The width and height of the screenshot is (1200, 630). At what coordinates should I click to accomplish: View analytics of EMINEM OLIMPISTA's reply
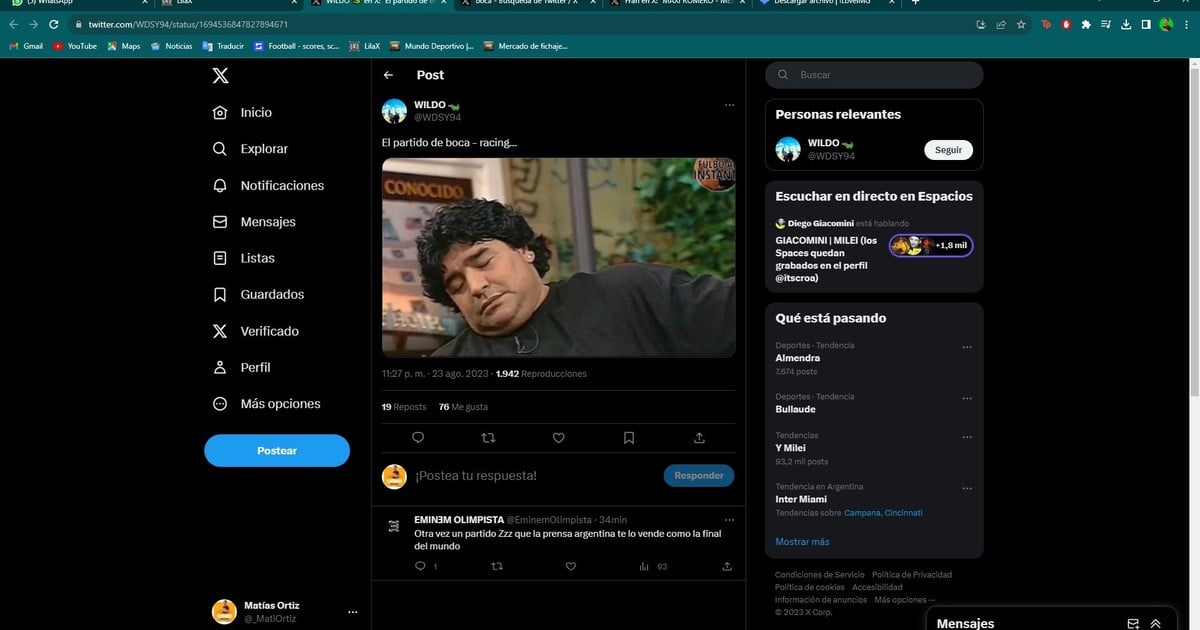click(x=653, y=567)
